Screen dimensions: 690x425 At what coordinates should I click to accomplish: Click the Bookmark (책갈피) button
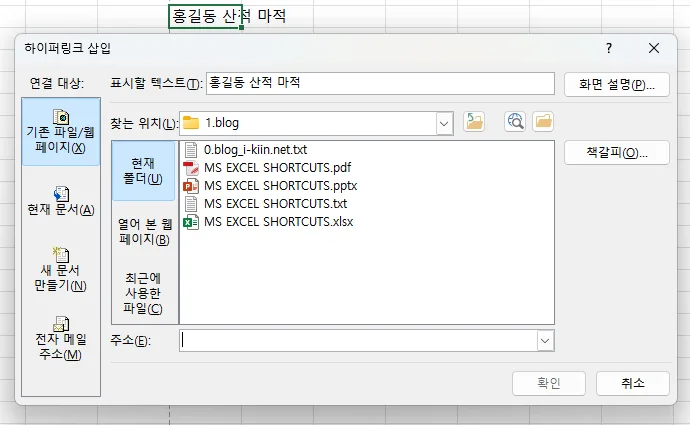tap(617, 153)
